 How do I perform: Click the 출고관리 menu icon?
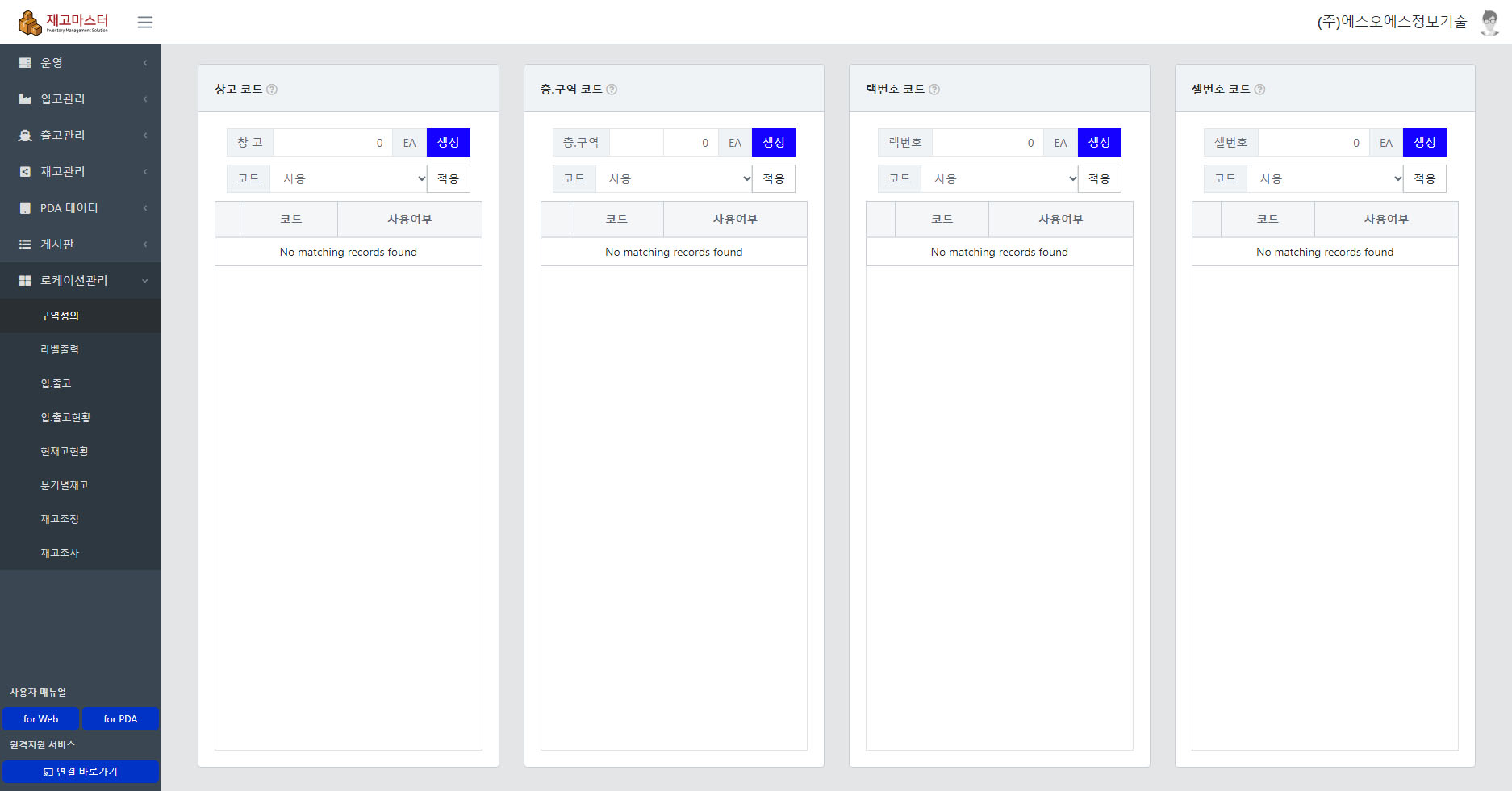point(25,135)
